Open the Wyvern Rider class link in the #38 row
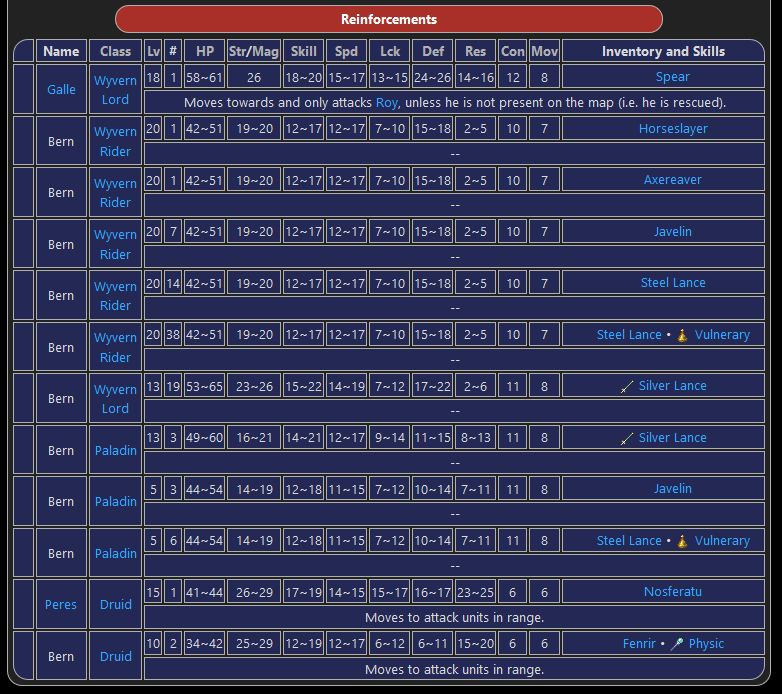The width and height of the screenshot is (782, 694). coord(115,347)
